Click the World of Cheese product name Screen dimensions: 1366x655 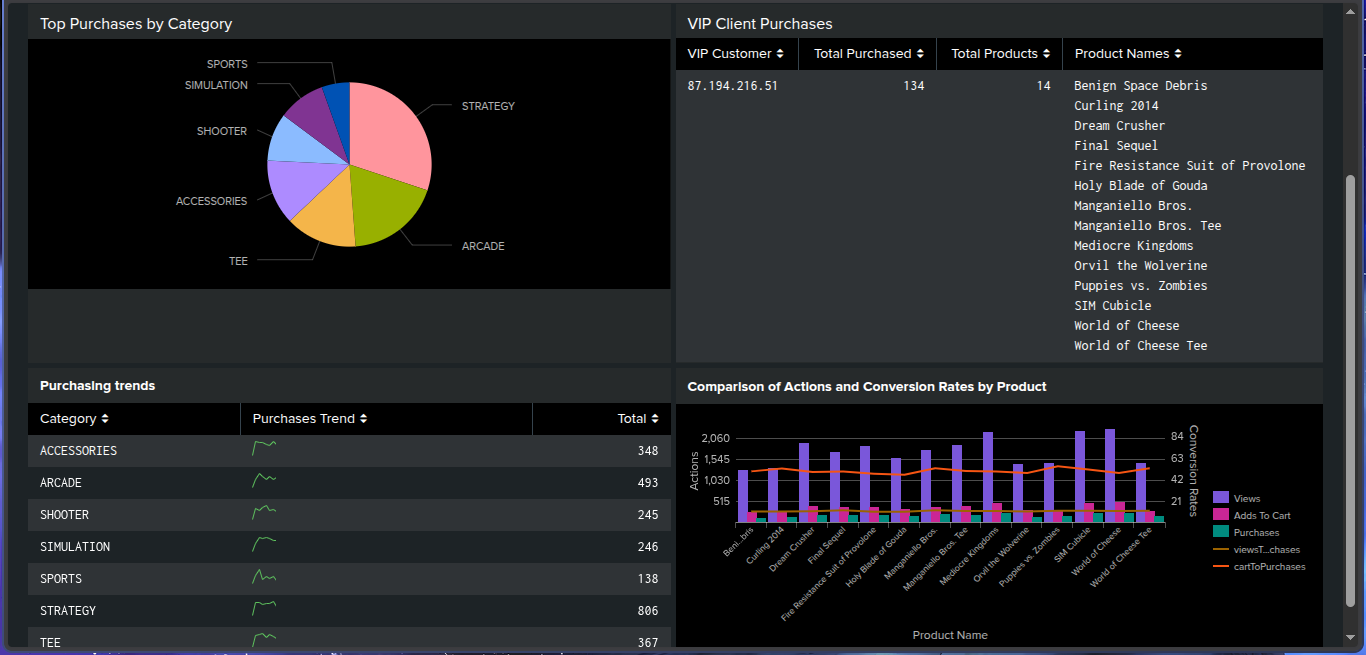(1126, 325)
